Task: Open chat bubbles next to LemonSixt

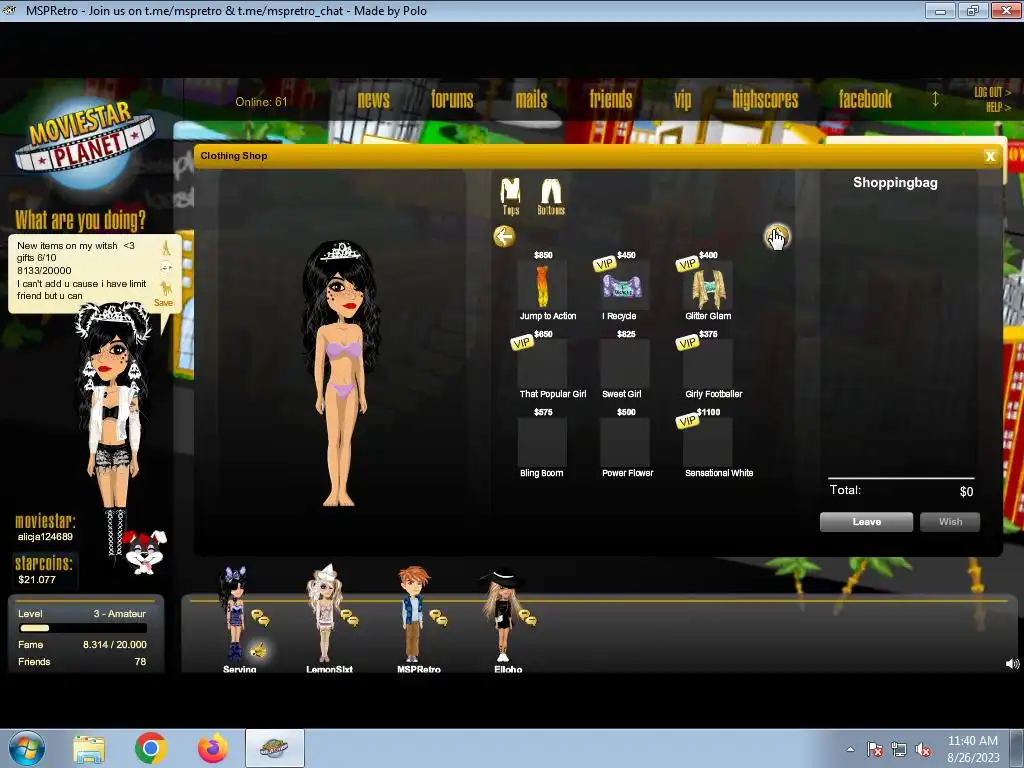Action: (x=349, y=617)
